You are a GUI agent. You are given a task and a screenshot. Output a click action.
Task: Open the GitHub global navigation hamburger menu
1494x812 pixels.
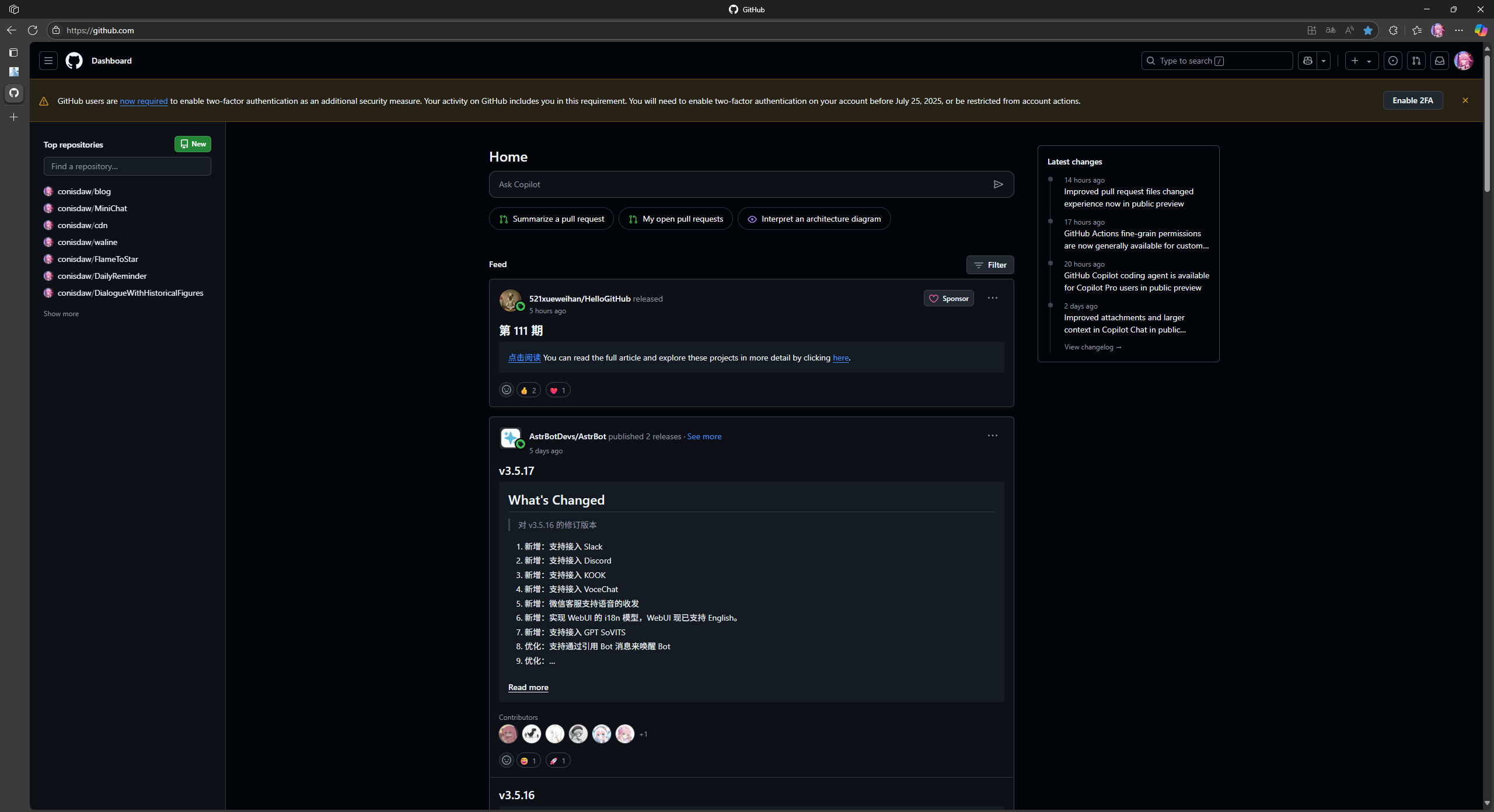pyautogui.click(x=48, y=61)
